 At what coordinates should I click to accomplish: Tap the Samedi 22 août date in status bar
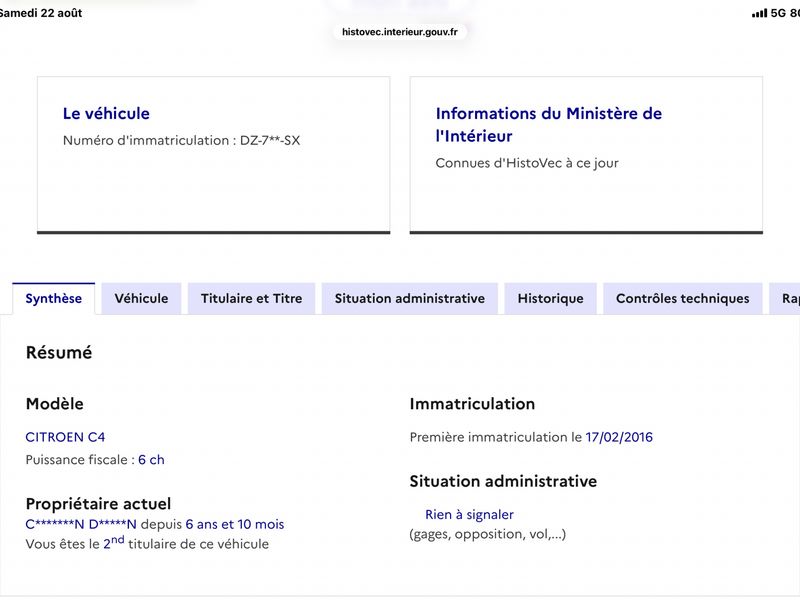coord(40,13)
